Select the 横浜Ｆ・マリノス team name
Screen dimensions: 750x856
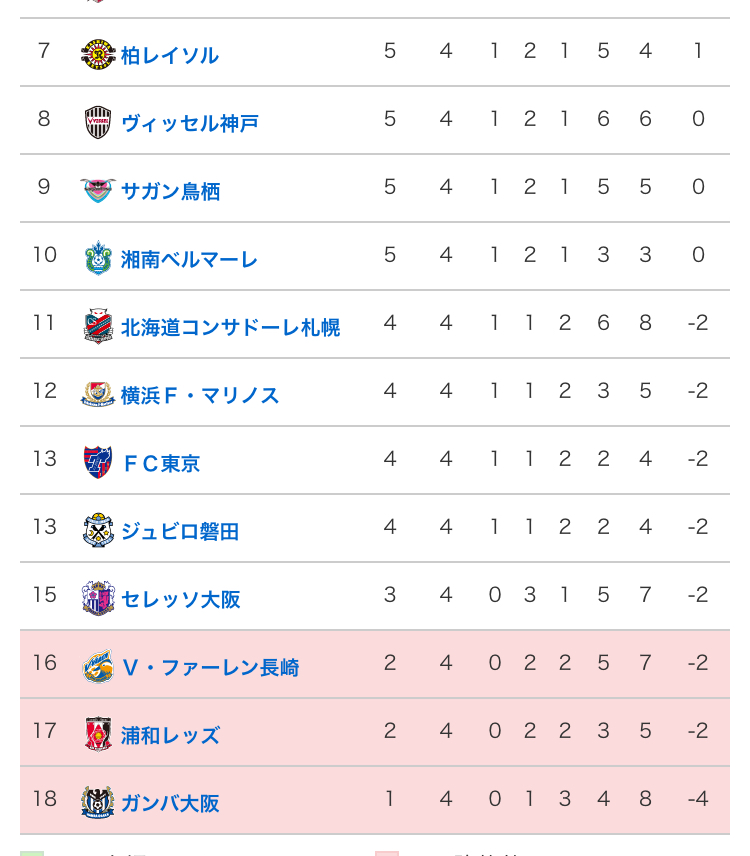[x=200, y=395]
